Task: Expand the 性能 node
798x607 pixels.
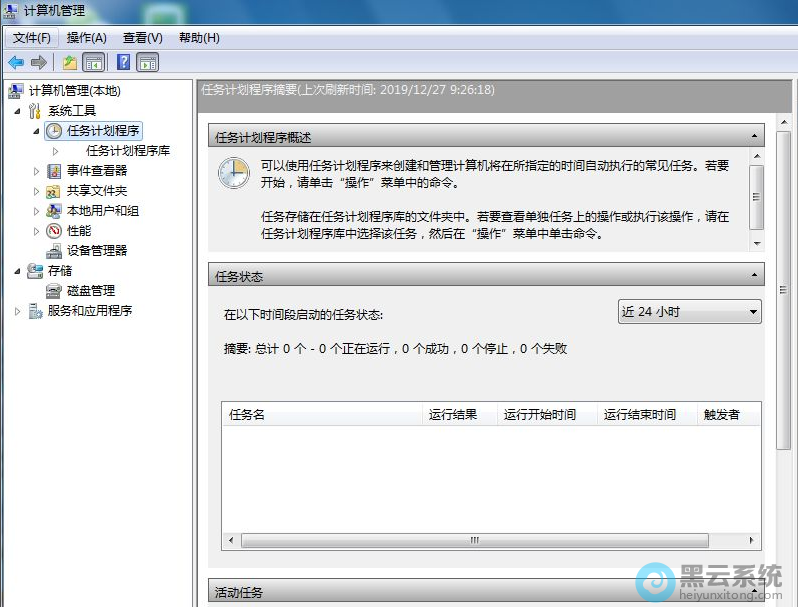Action: 36,232
